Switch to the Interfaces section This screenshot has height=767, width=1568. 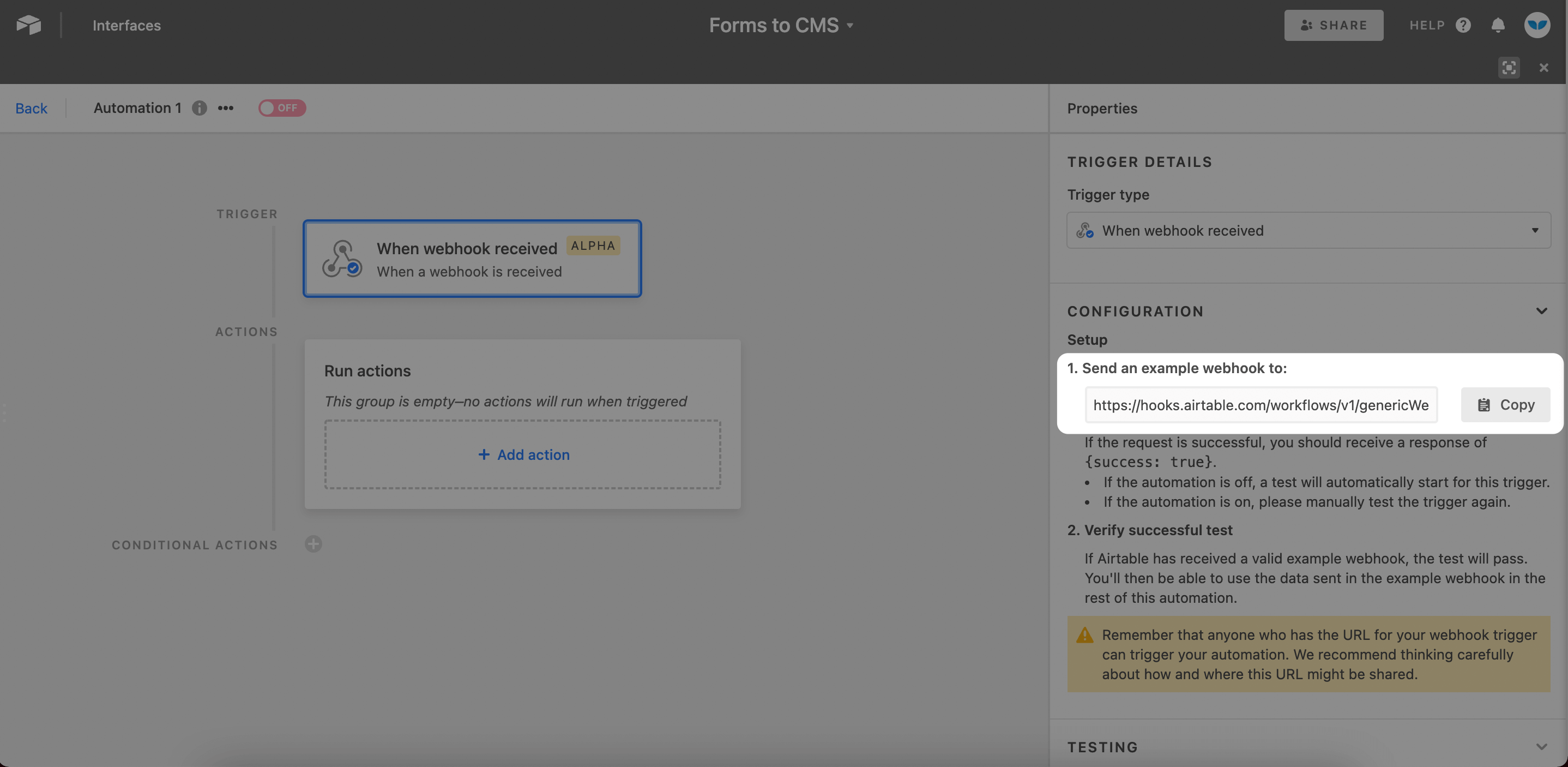[126, 25]
